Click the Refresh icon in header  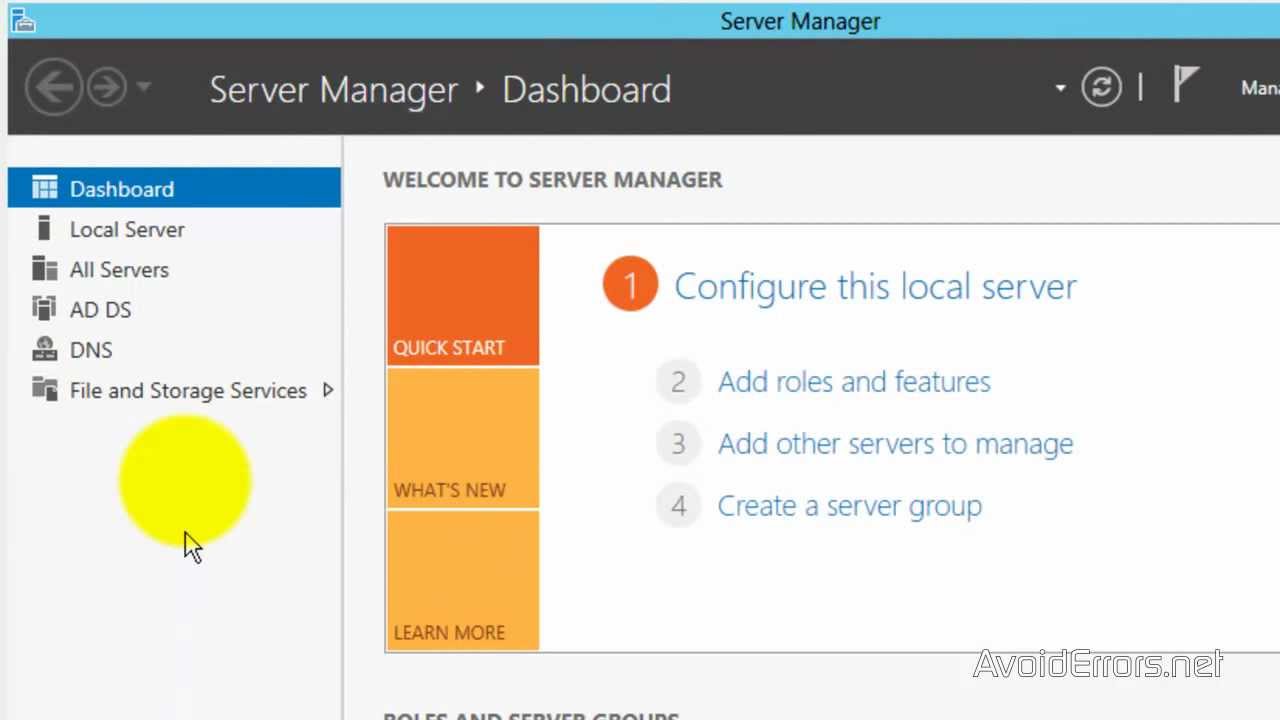pyautogui.click(x=1101, y=88)
